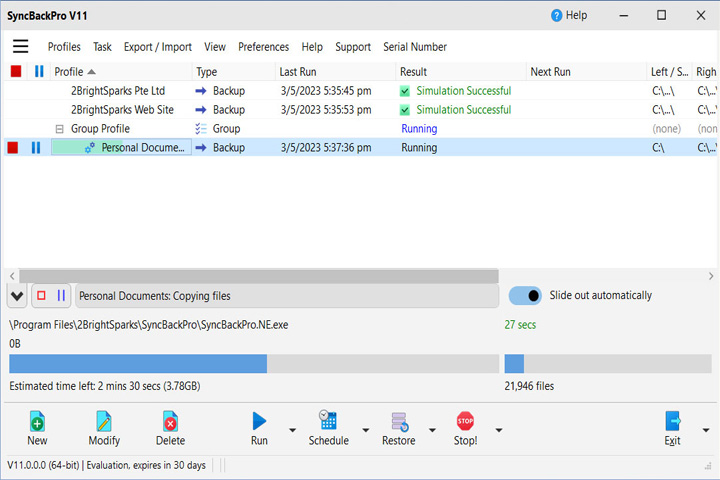Click the small red stop square in progress panel

click(x=41, y=295)
